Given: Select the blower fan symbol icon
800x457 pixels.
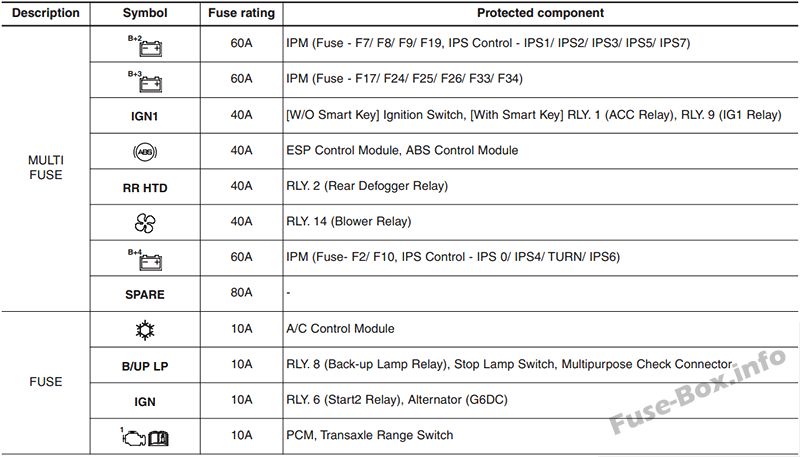Looking at the screenshot, I should [x=145, y=223].
